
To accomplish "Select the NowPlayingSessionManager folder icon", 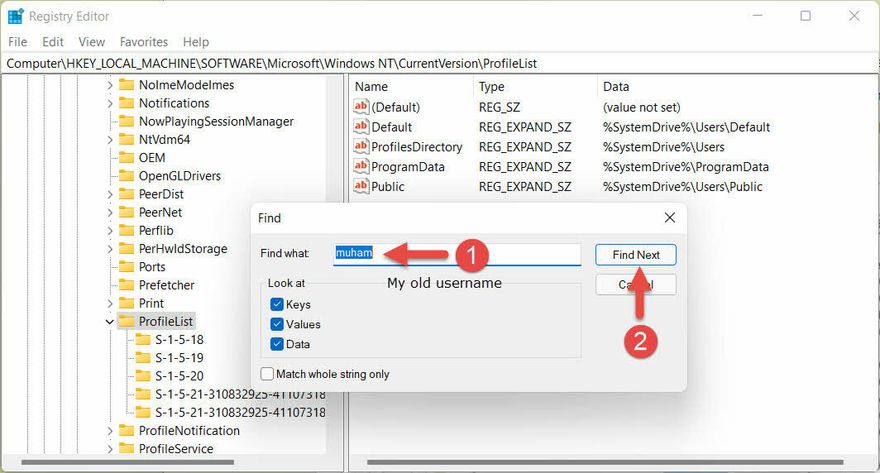I will pyautogui.click(x=127, y=121).
